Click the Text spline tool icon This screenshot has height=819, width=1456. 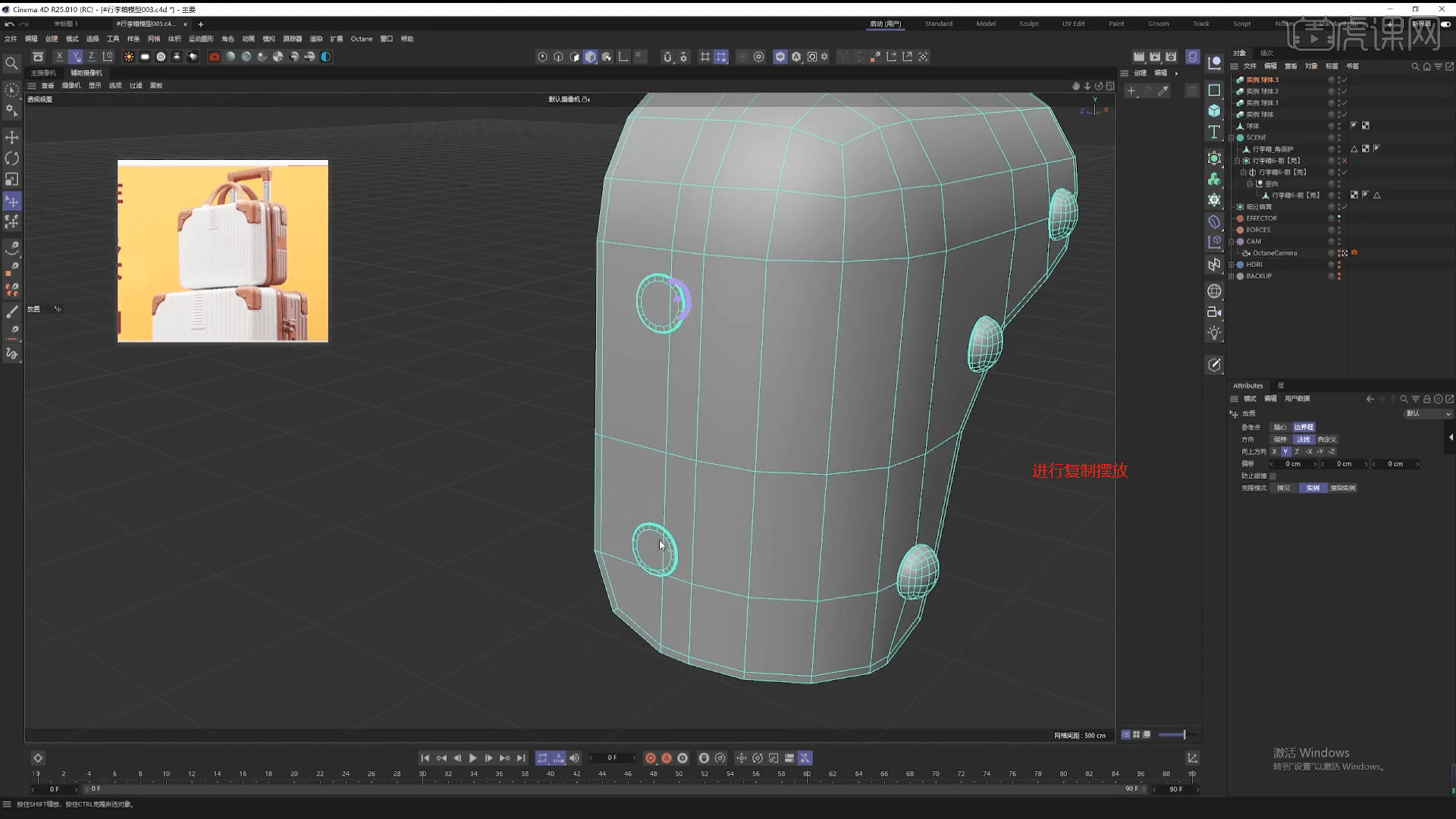1214,132
